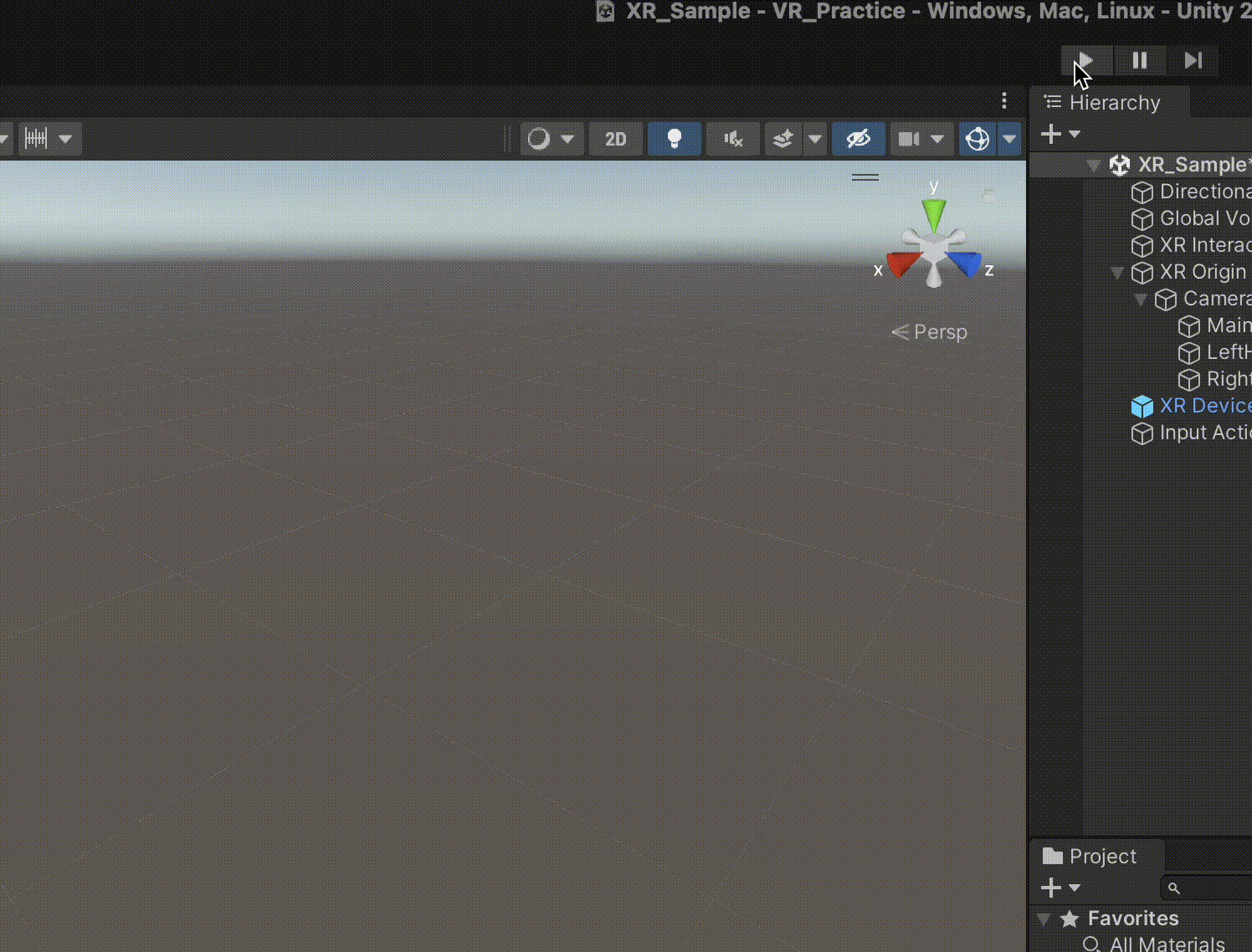Toggle Gizmos visibility button
This screenshot has height=952, width=1252.
(x=977, y=139)
